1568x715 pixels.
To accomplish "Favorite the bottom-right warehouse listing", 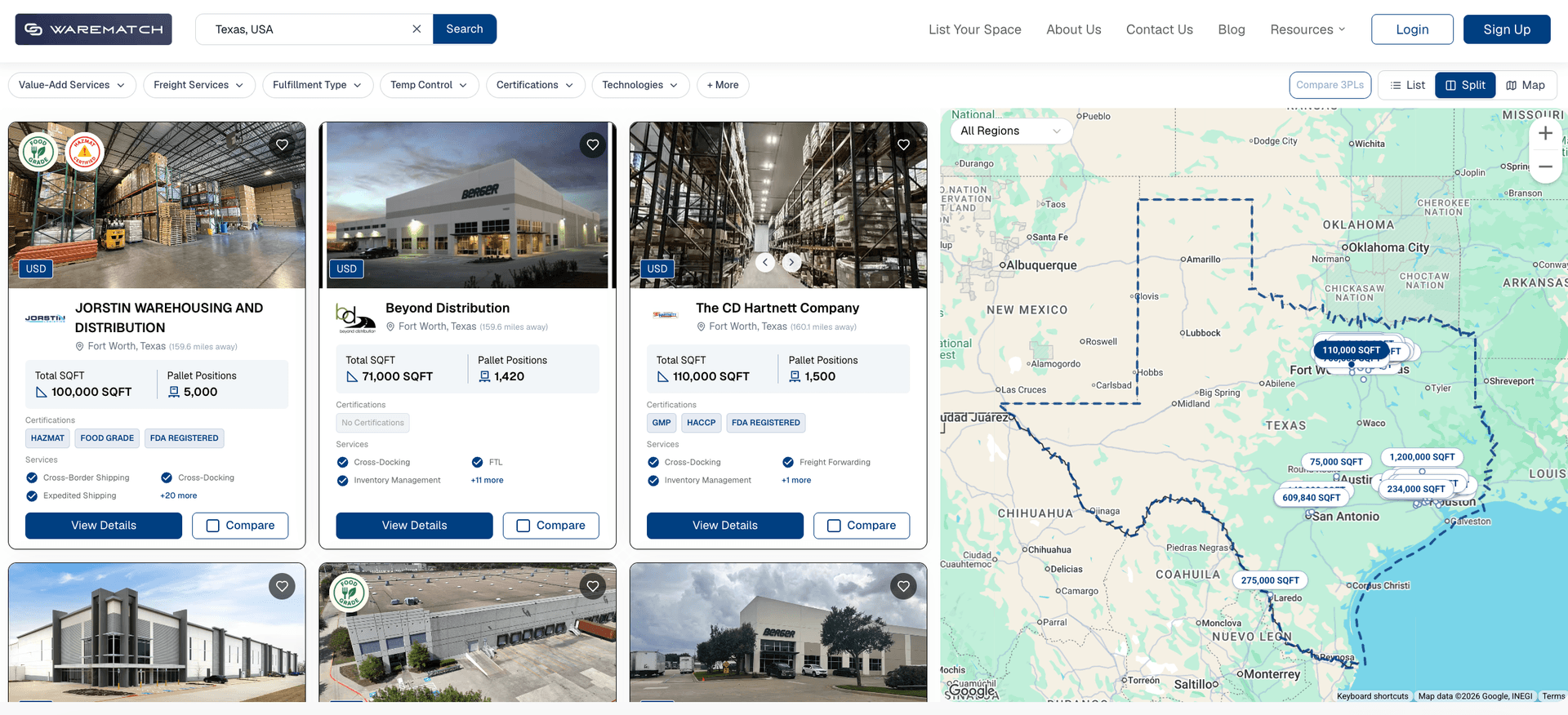I will click(903, 586).
